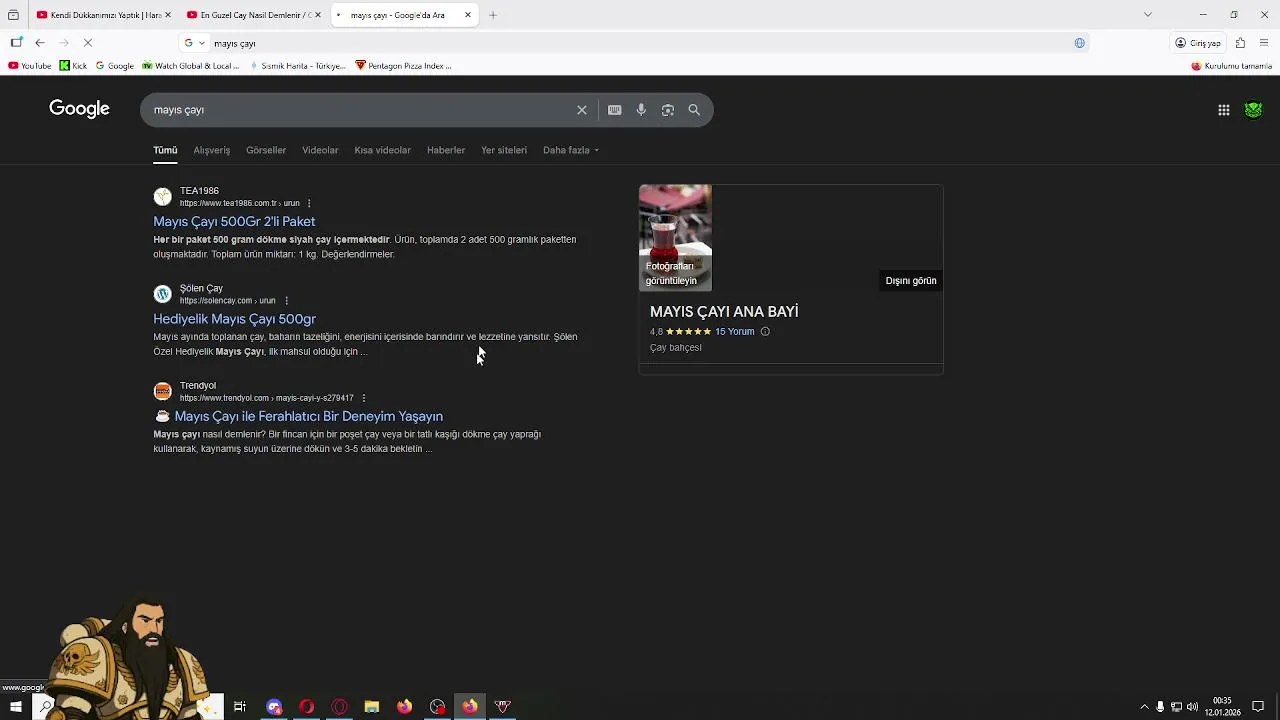
Task: Open Windows notification center
Action: click(x=1258, y=707)
